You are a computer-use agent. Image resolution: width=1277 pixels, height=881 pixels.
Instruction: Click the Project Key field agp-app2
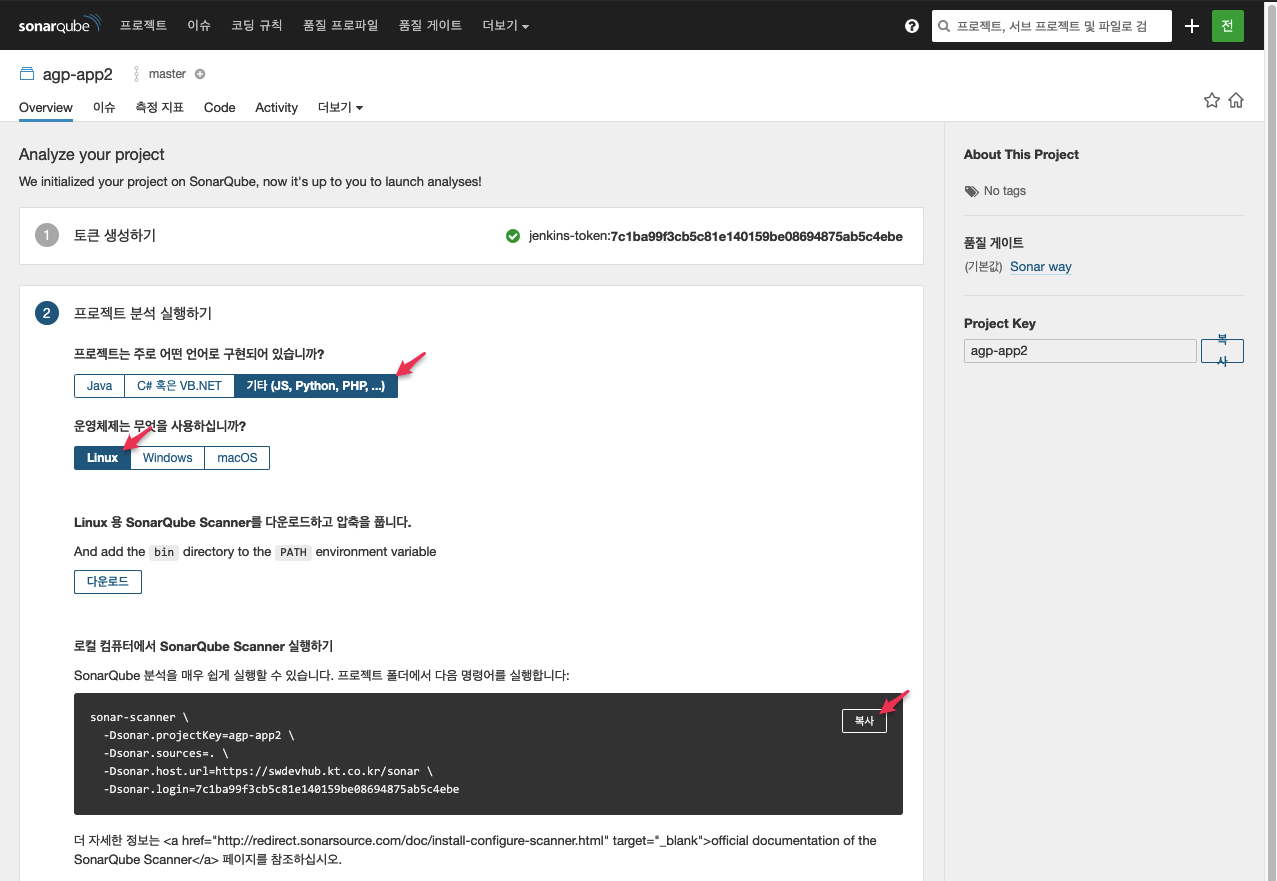tap(1080, 351)
